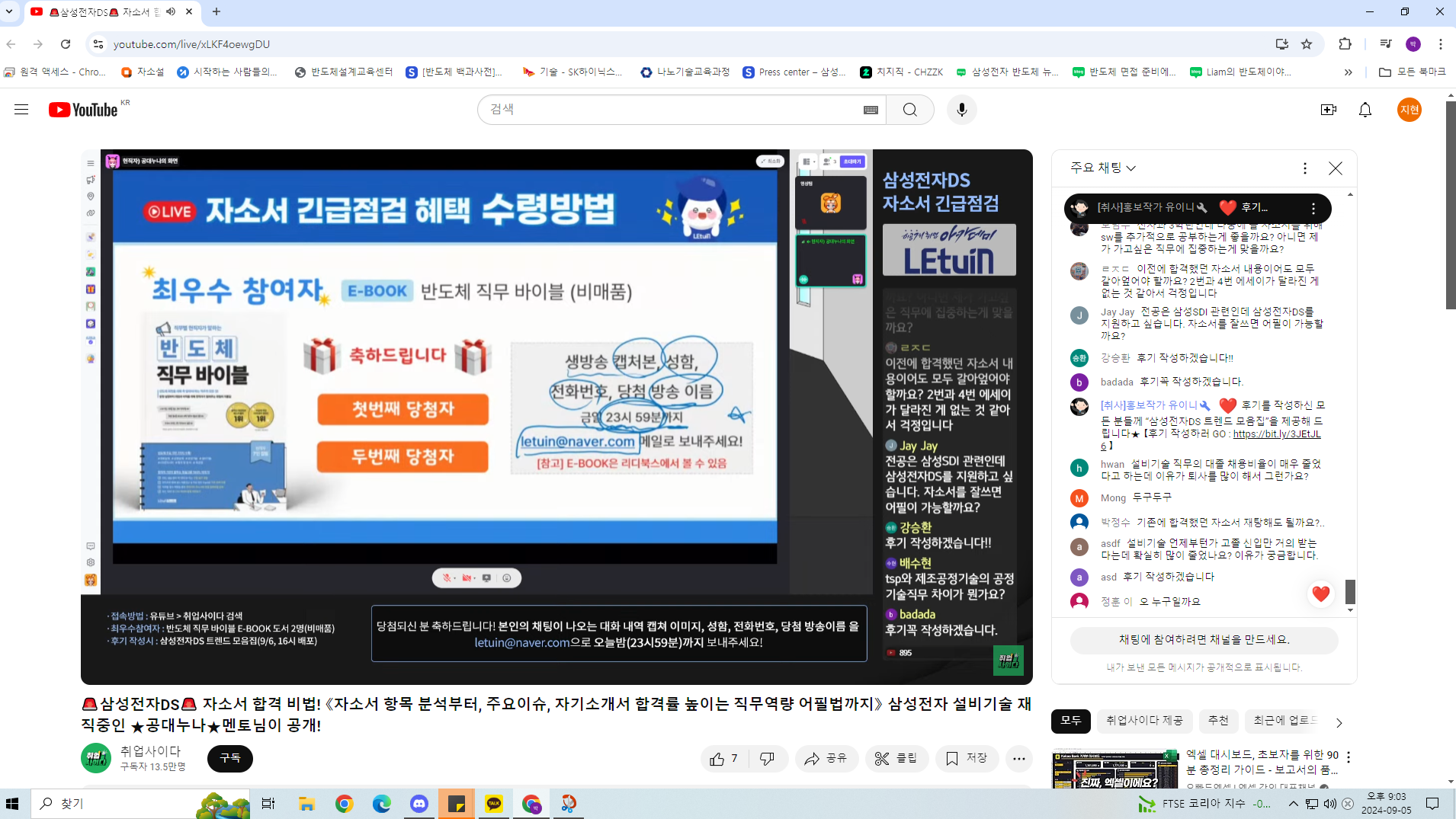The width and height of the screenshot is (1456, 819).
Task: Click the live chat scrollbar thumb
Action: [x=1350, y=591]
